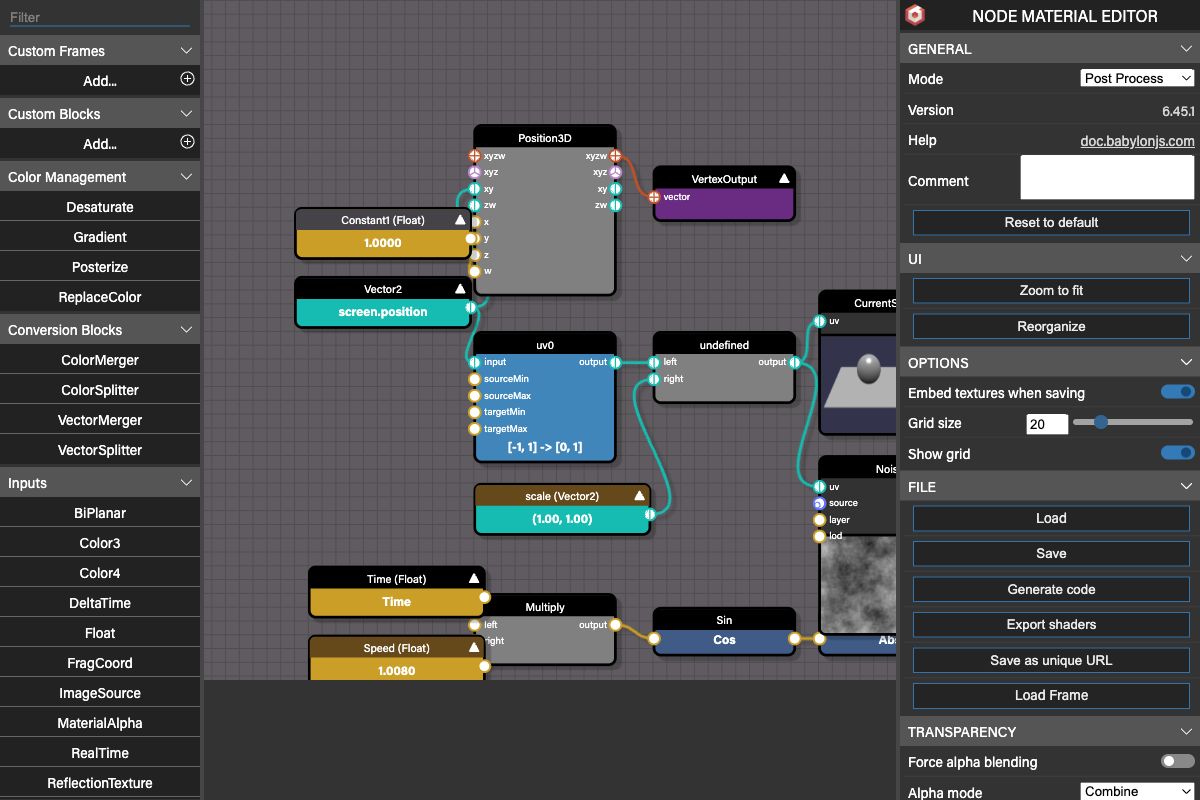Viewport: 1200px width, 800px height.
Task: Click the triangle icon on Constant1 node
Action: (460, 220)
